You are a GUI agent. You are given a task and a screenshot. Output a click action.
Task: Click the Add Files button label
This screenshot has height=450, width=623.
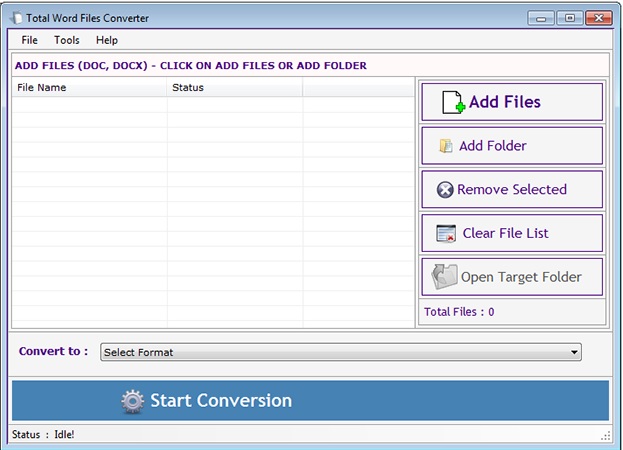click(x=504, y=102)
